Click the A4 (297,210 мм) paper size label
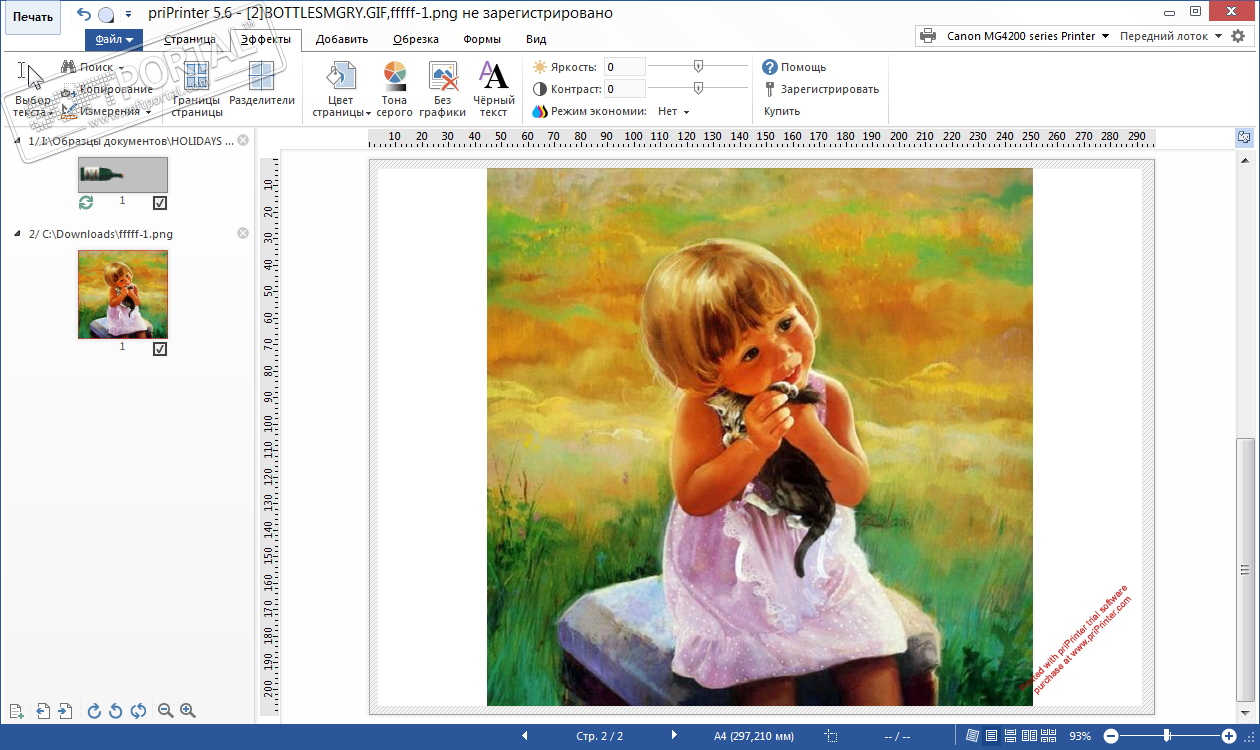 click(754, 736)
